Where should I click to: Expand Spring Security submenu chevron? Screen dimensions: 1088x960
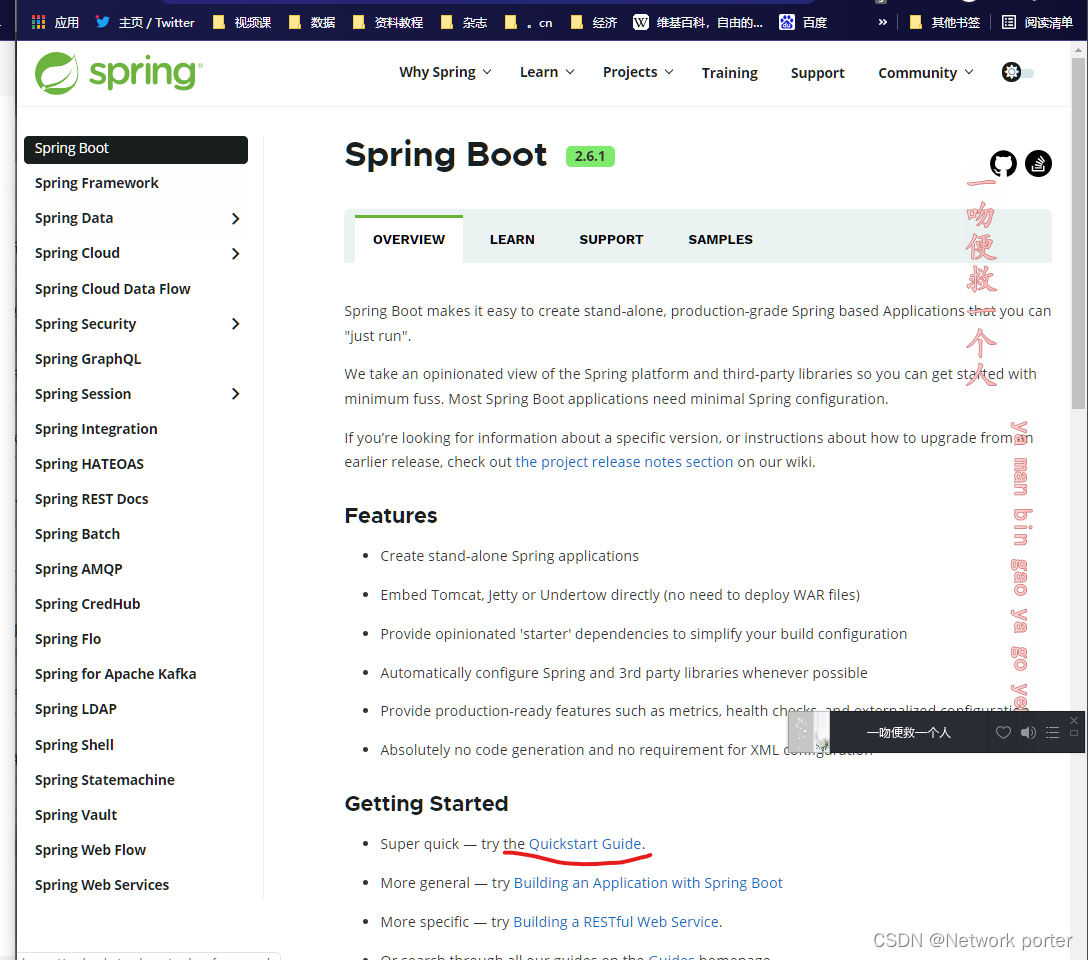pos(235,324)
